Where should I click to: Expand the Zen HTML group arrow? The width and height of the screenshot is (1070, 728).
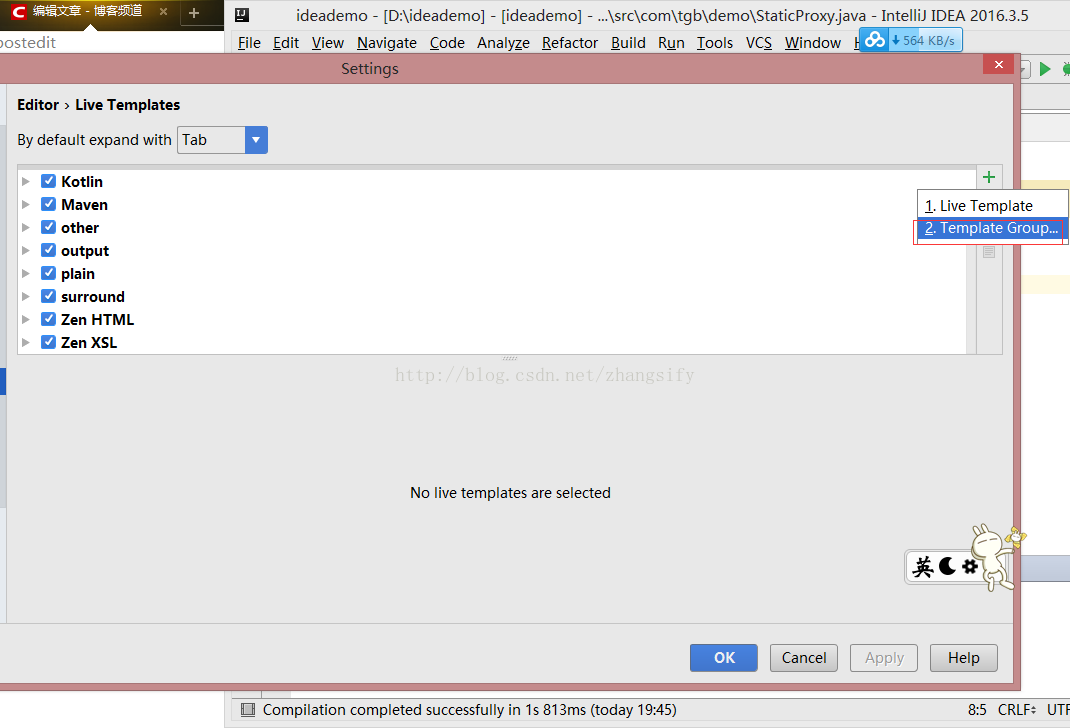(26, 319)
